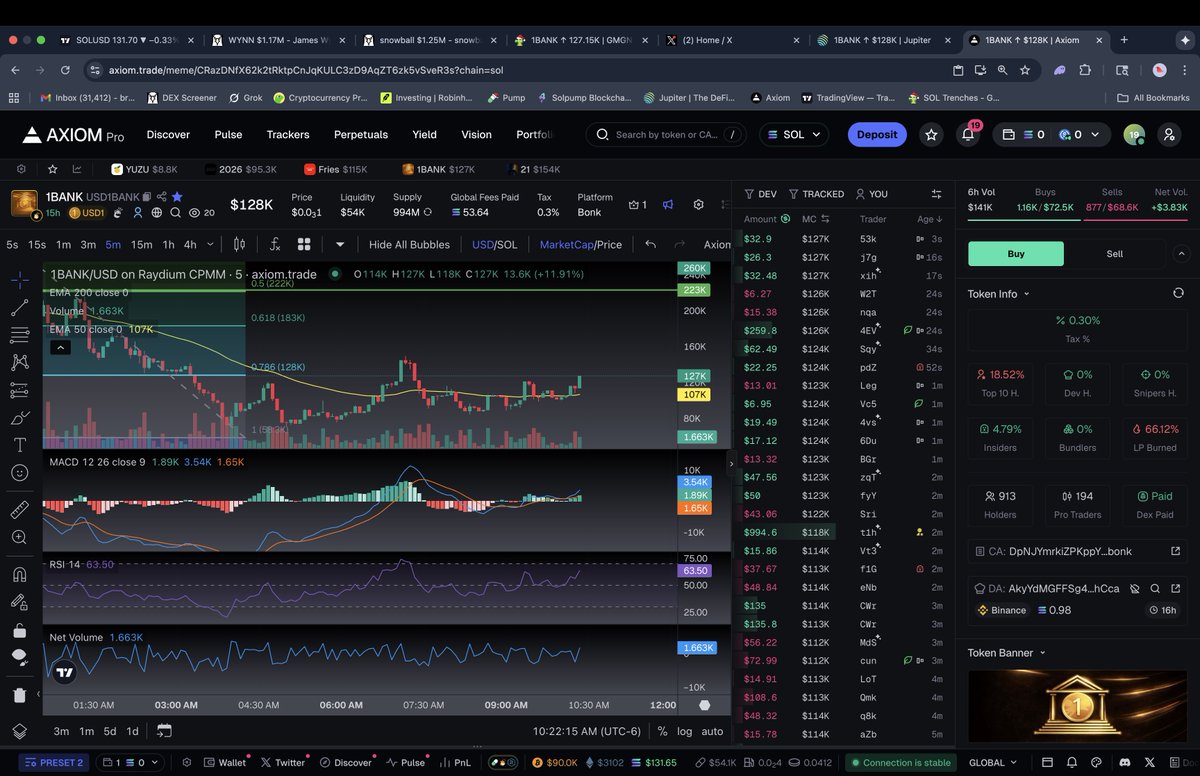Toggle log scale on chart
Viewport: 1200px width, 776px height.
pyautogui.click(x=684, y=731)
